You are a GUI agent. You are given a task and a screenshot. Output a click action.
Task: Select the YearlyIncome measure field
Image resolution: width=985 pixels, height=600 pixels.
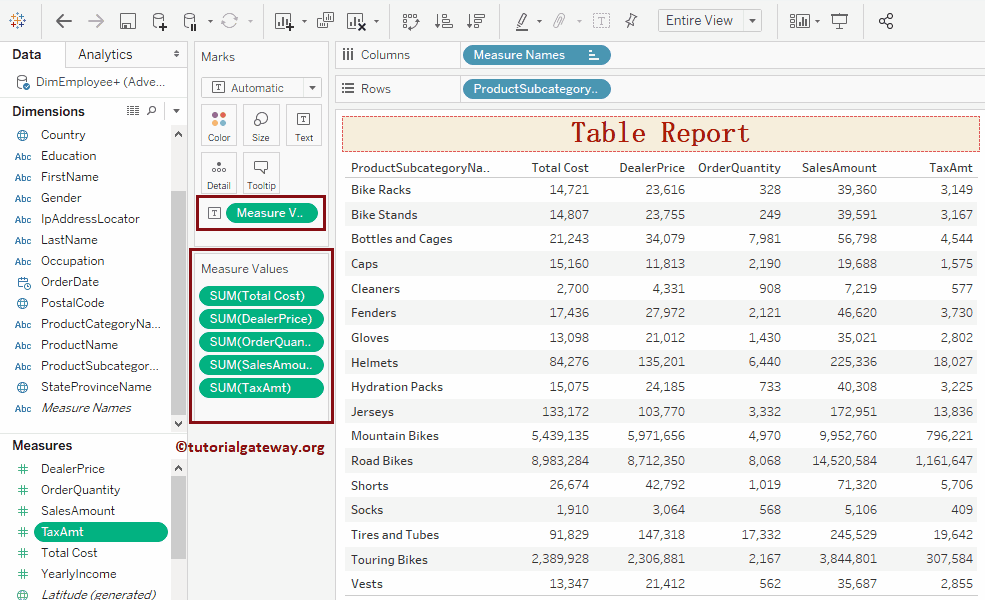[x=78, y=574]
